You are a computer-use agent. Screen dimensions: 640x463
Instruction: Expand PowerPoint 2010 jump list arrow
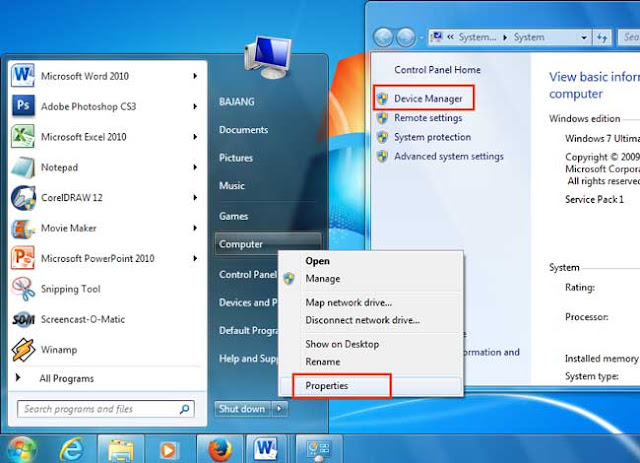[195, 258]
